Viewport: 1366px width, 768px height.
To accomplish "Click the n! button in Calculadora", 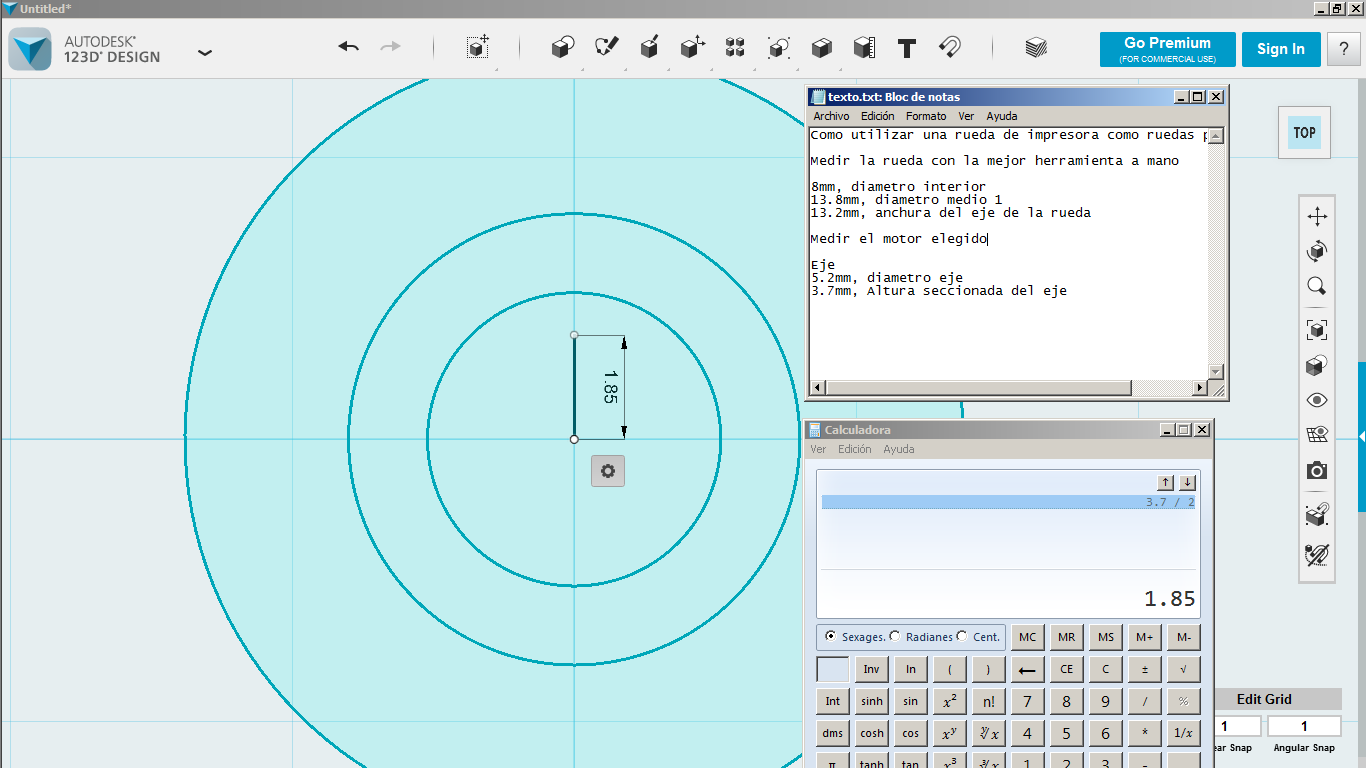I will [x=988, y=701].
